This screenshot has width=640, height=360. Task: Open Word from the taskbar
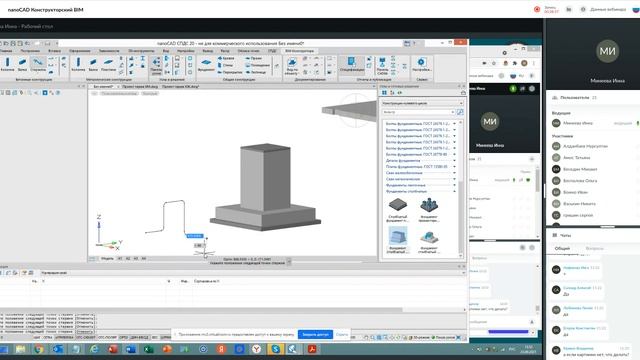click(x=130, y=349)
